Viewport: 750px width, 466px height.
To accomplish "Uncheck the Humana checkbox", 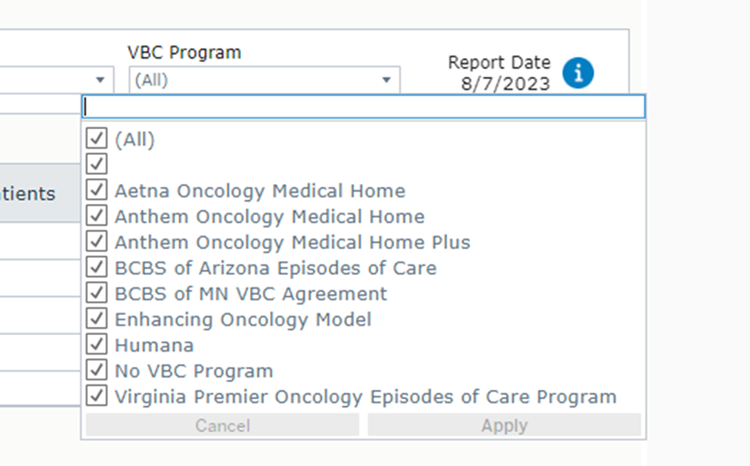I will (97, 345).
